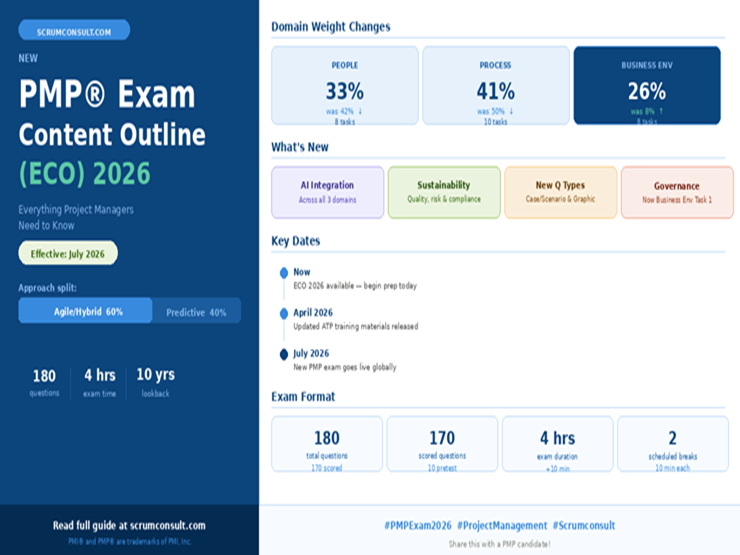The width and height of the screenshot is (740, 555).
Task: Click the Approach split: label
Action: click(x=47, y=288)
